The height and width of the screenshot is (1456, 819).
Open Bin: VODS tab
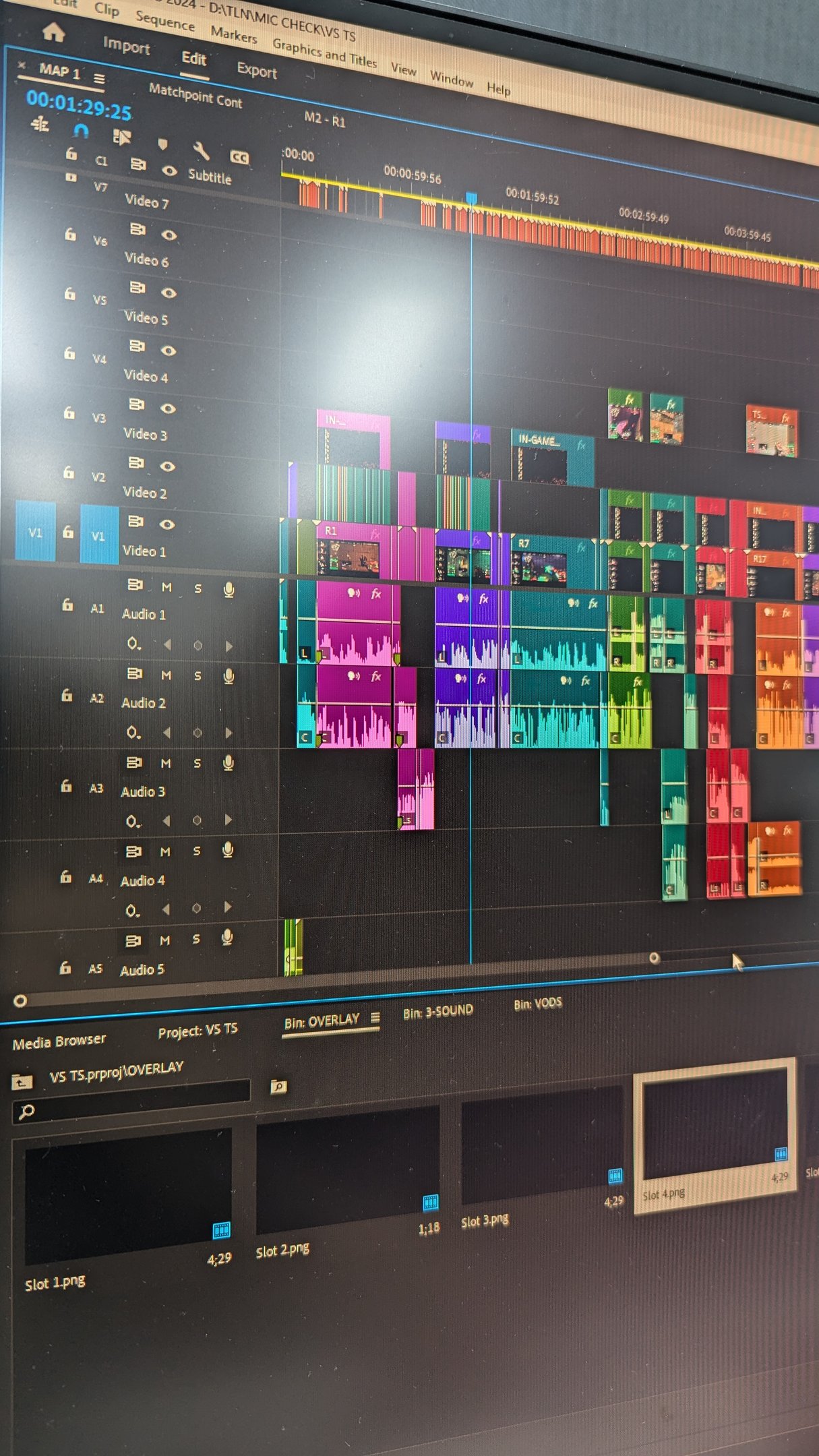click(538, 1003)
